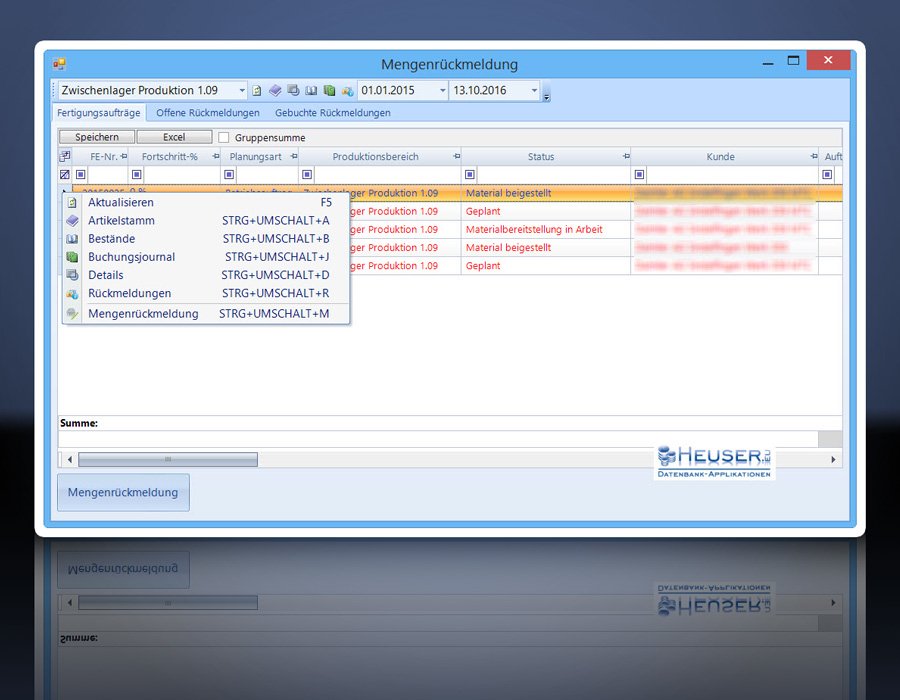Open Buchungsjournal with the green toolbar icon

[329, 91]
